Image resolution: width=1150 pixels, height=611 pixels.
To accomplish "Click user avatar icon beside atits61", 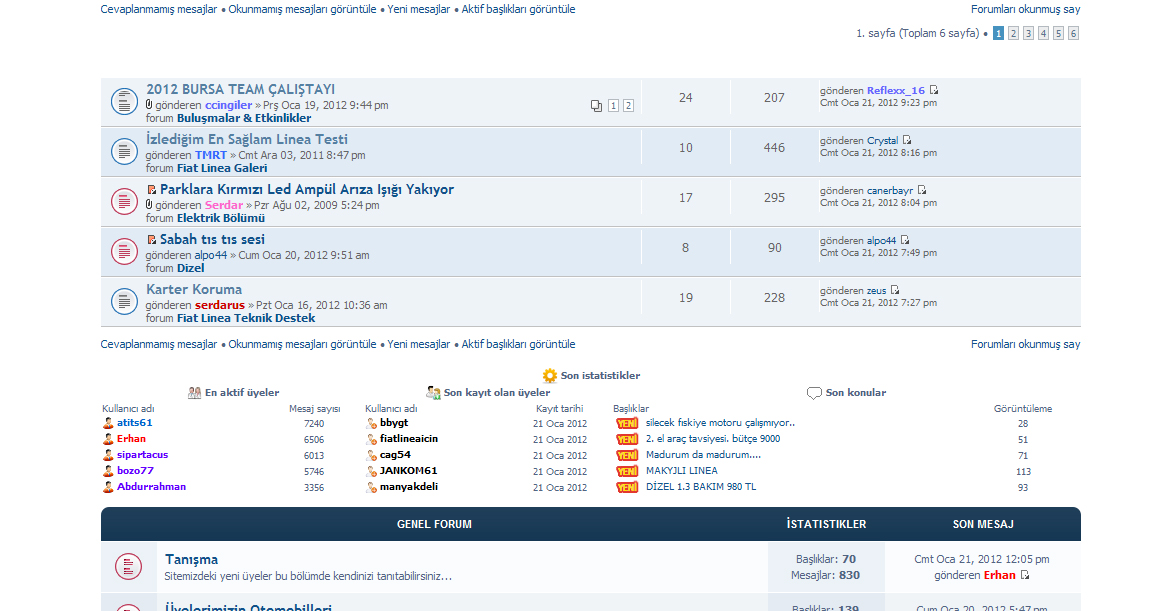I will (x=108, y=423).
